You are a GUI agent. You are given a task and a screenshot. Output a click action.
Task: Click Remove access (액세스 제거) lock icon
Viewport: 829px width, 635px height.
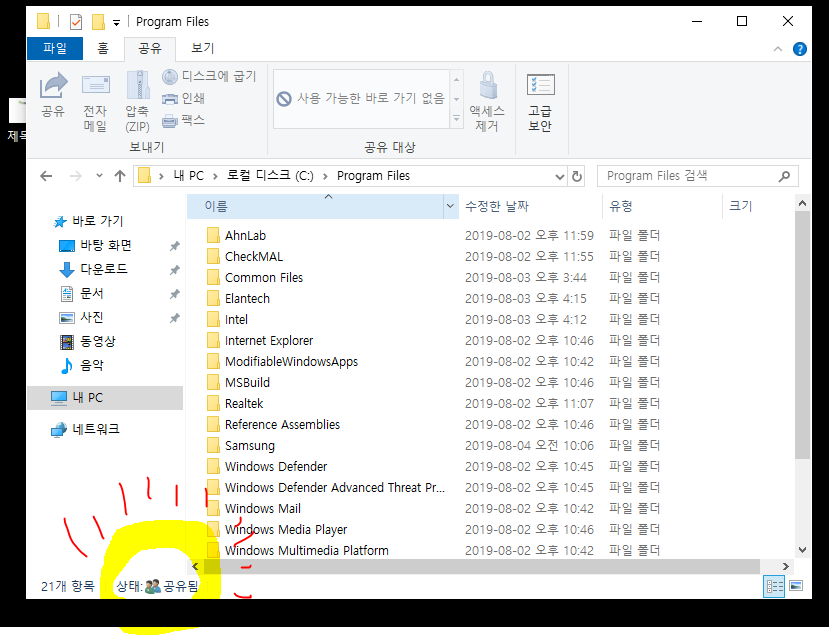(x=487, y=102)
